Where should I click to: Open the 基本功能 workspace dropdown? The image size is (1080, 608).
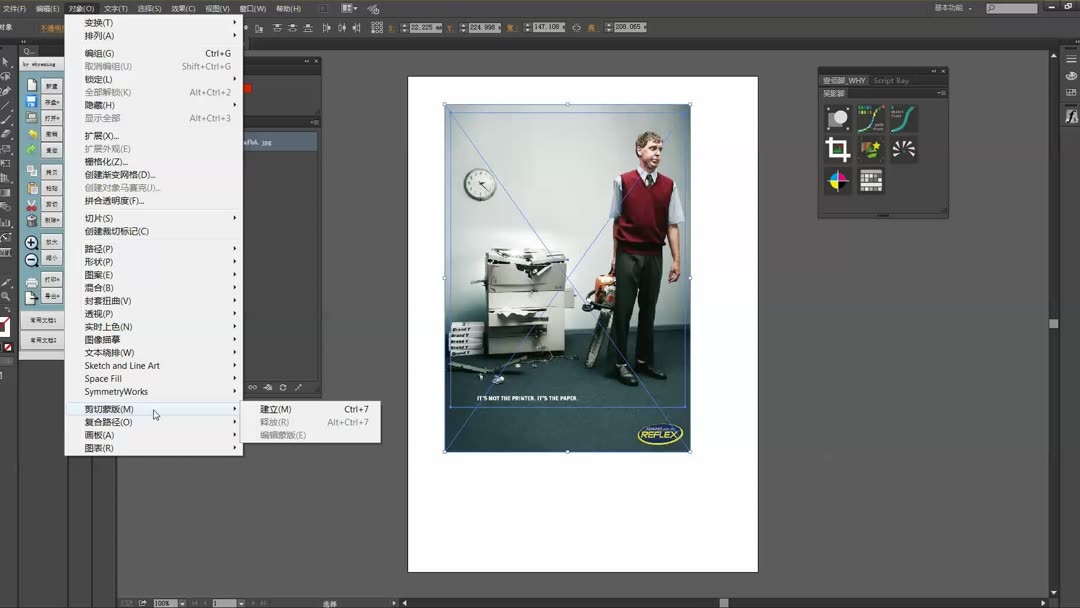coord(953,8)
